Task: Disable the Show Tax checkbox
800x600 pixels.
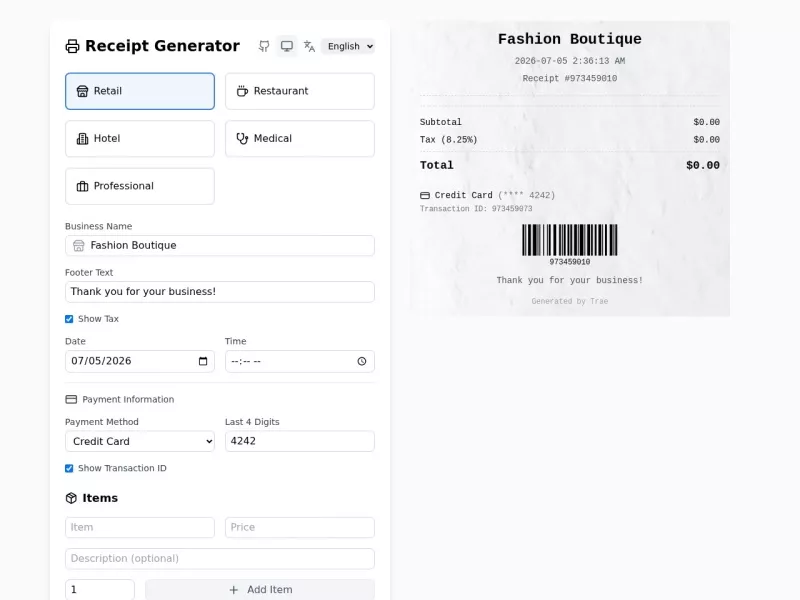Action: (x=69, y=319)
